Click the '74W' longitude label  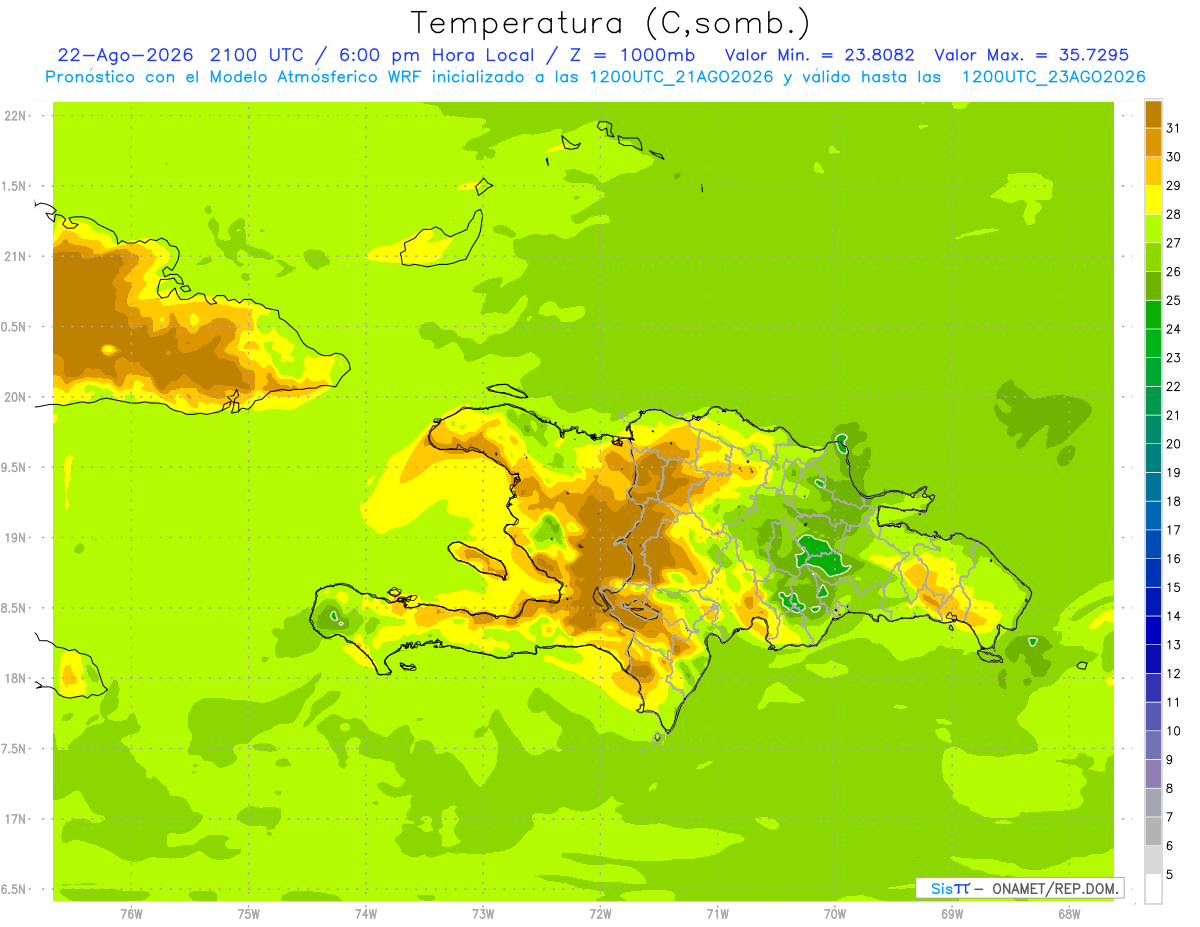point(366,913)
